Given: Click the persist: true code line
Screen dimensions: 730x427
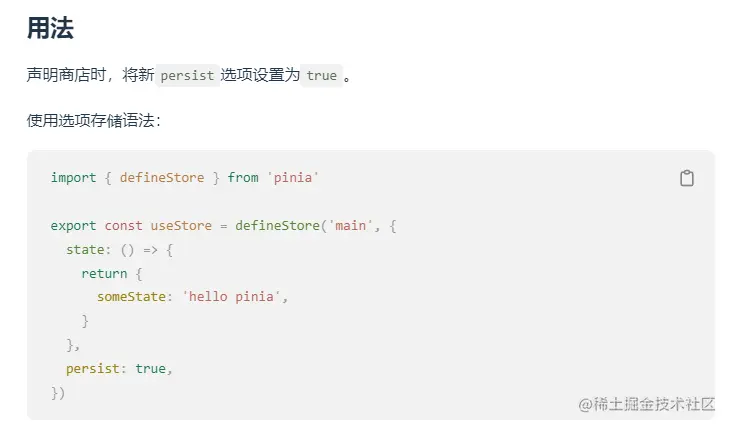Looking at the screenshot, I should pyautogui.click(x=119, y=369).
